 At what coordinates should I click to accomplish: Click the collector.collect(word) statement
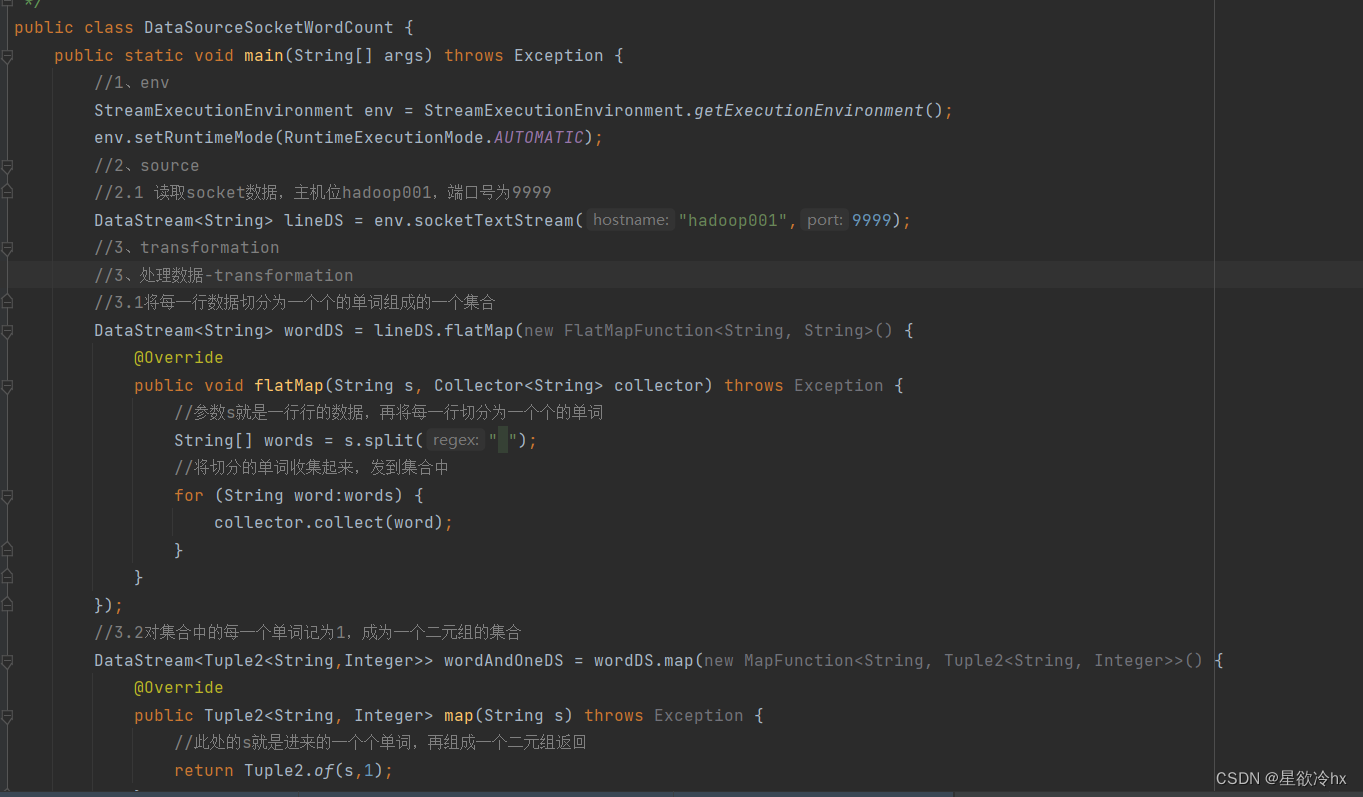click(x=330, y=522)
